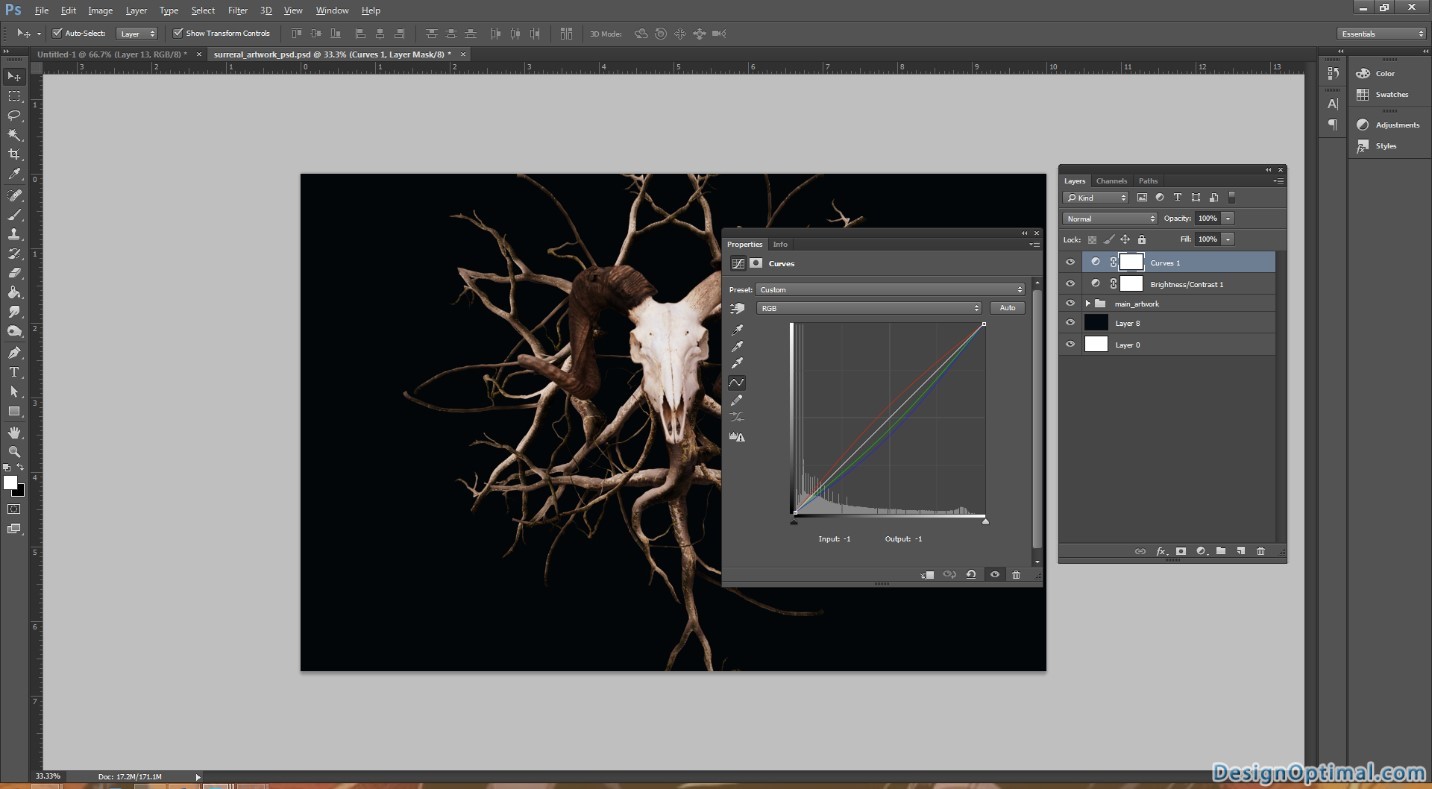The height and width of the screenshot is (789, 1432).
Task: Click the foreground color swatch
Action: tap(10, 483)
